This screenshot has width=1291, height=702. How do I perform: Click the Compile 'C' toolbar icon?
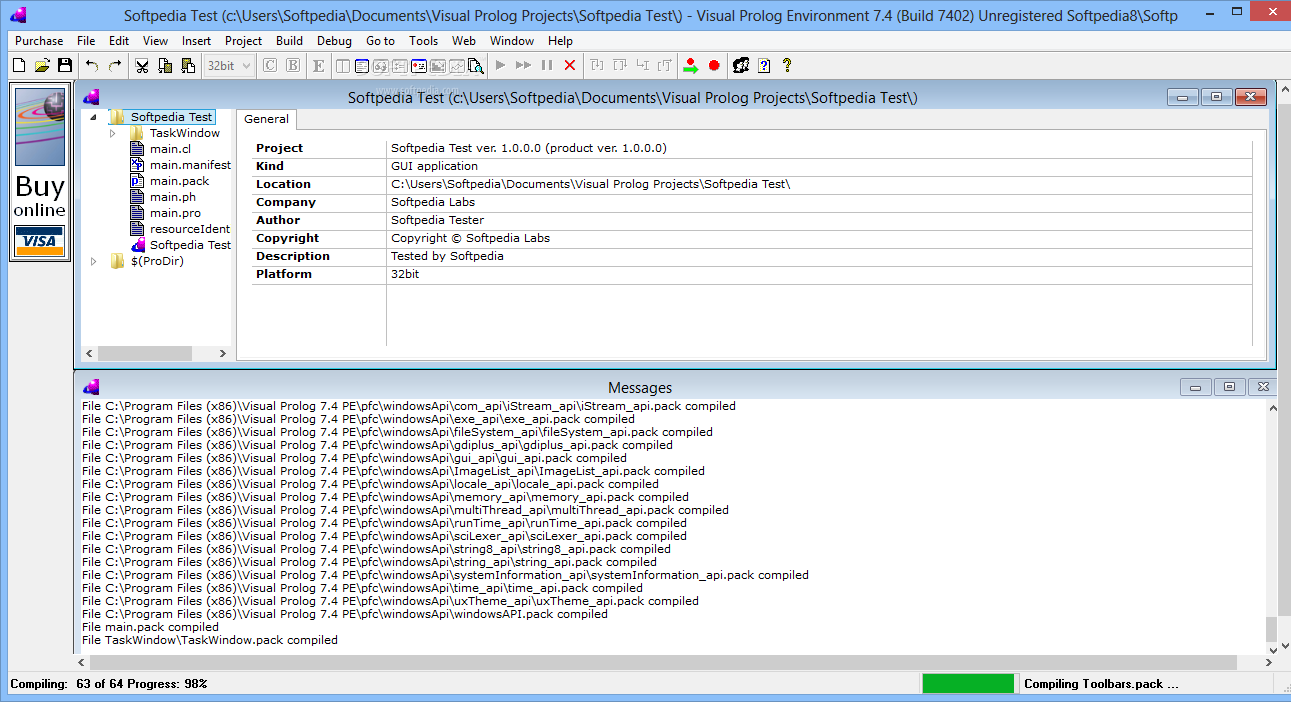coord(270,66)
